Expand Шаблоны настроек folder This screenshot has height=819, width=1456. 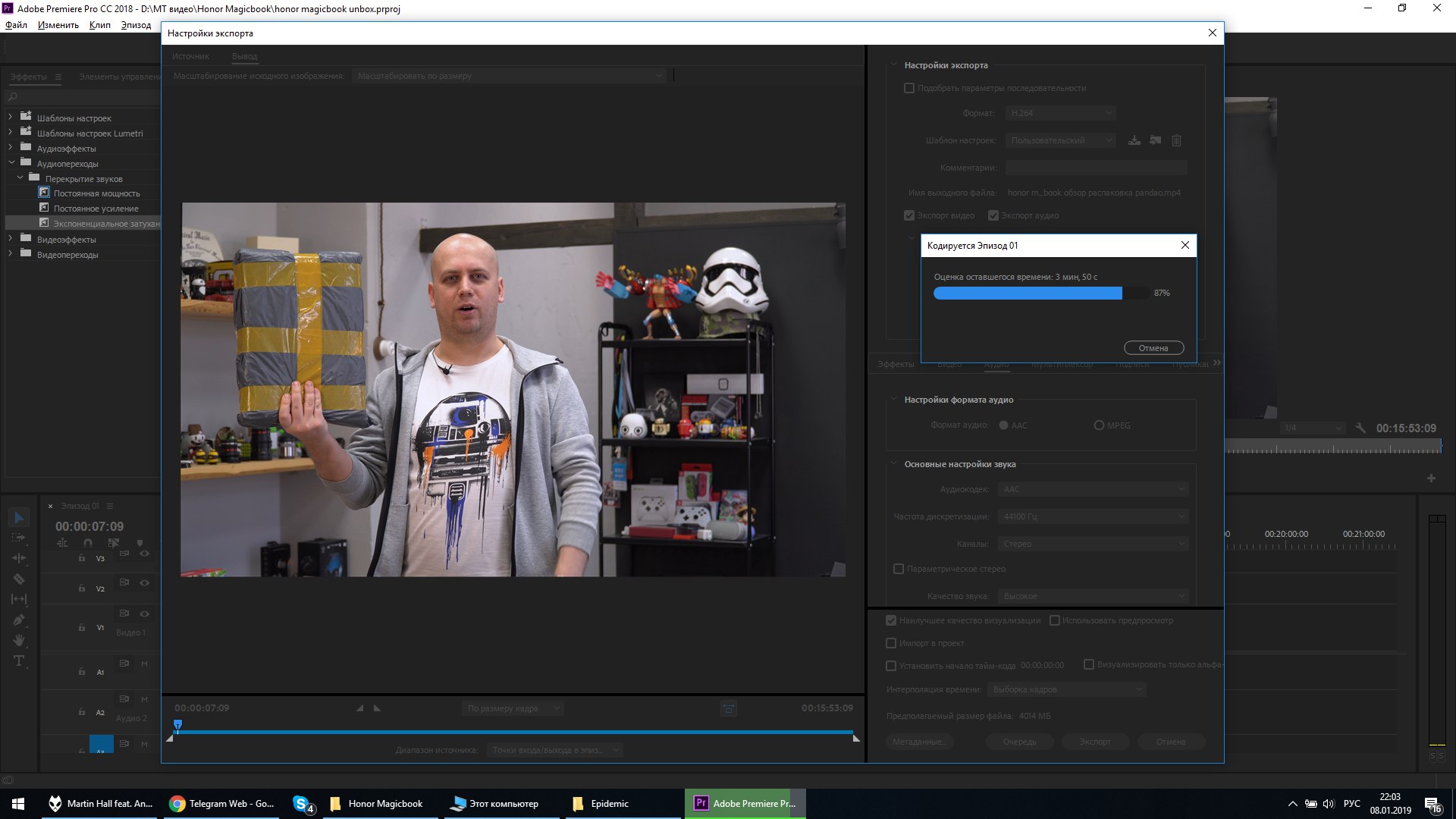(x=11, y=118)
